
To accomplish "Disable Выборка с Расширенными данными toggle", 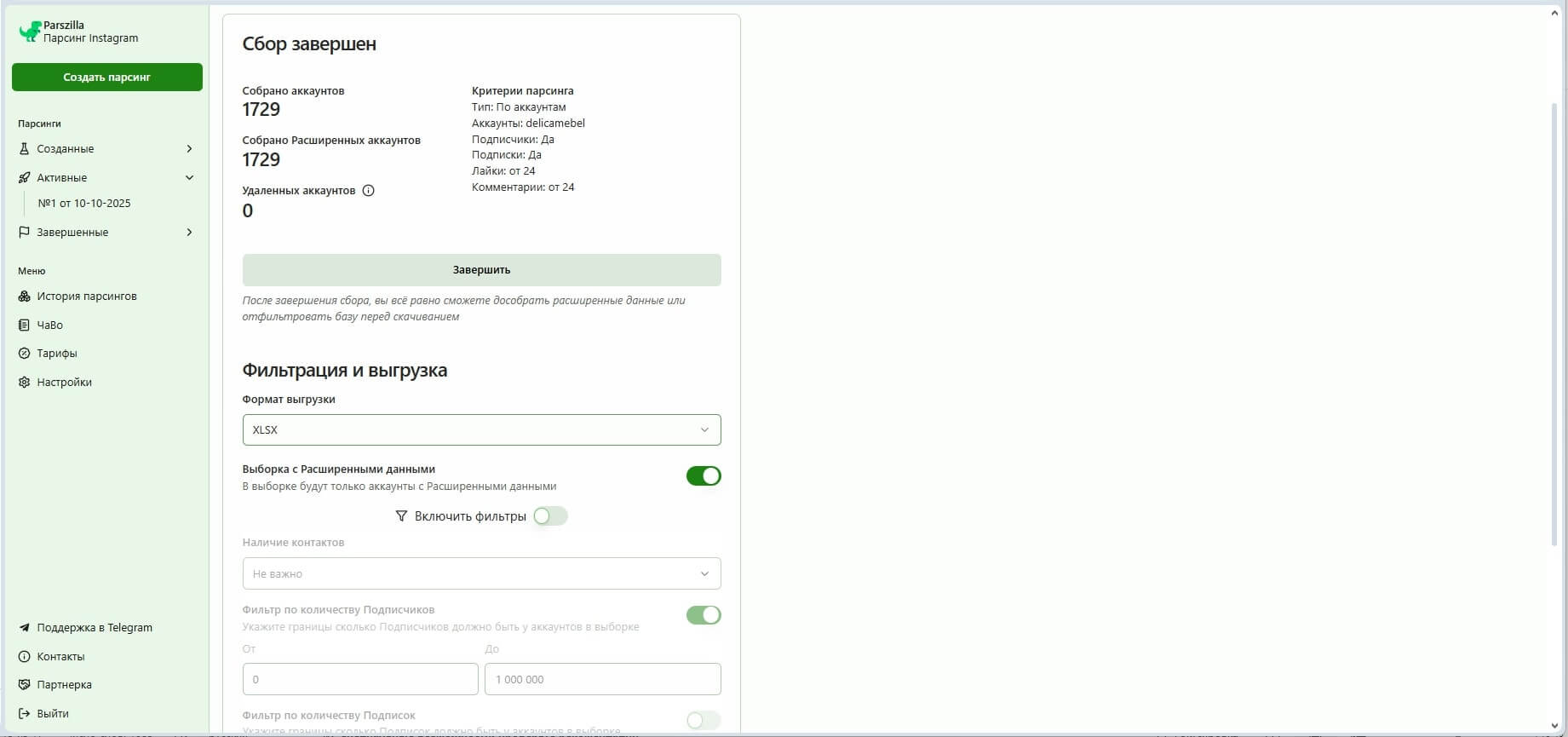I will [704, 476].
